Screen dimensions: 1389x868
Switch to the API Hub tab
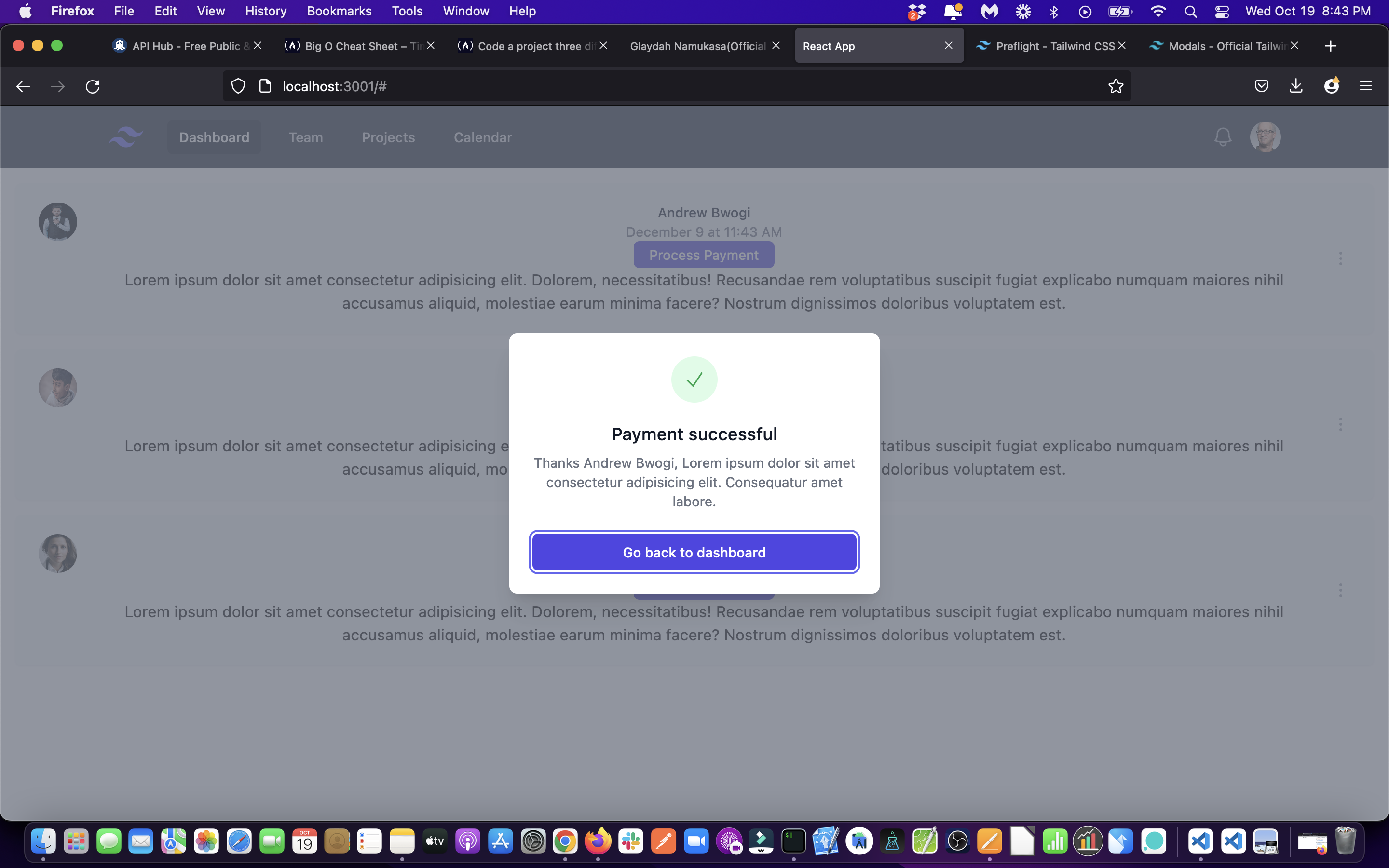click(187, 46)
